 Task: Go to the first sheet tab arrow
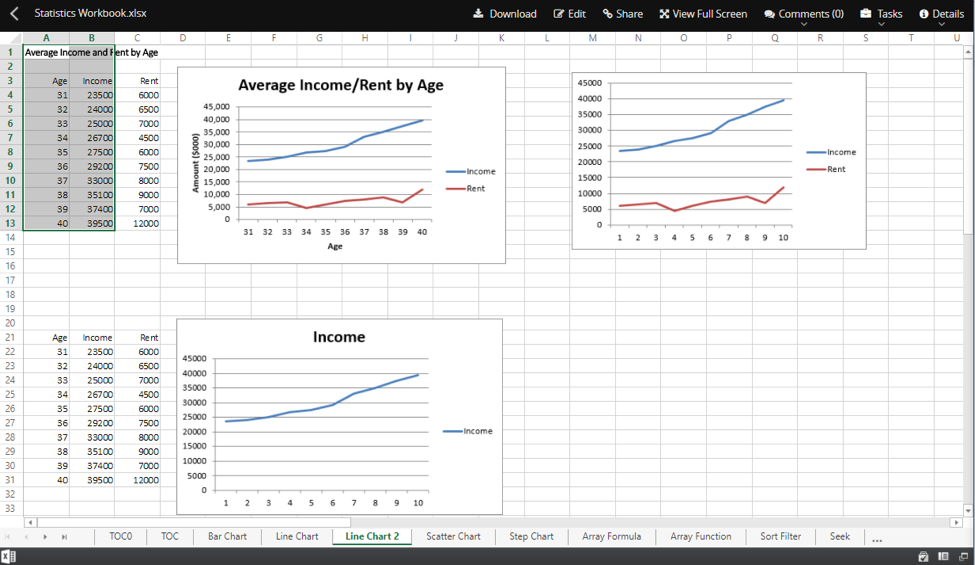(7, 536)
